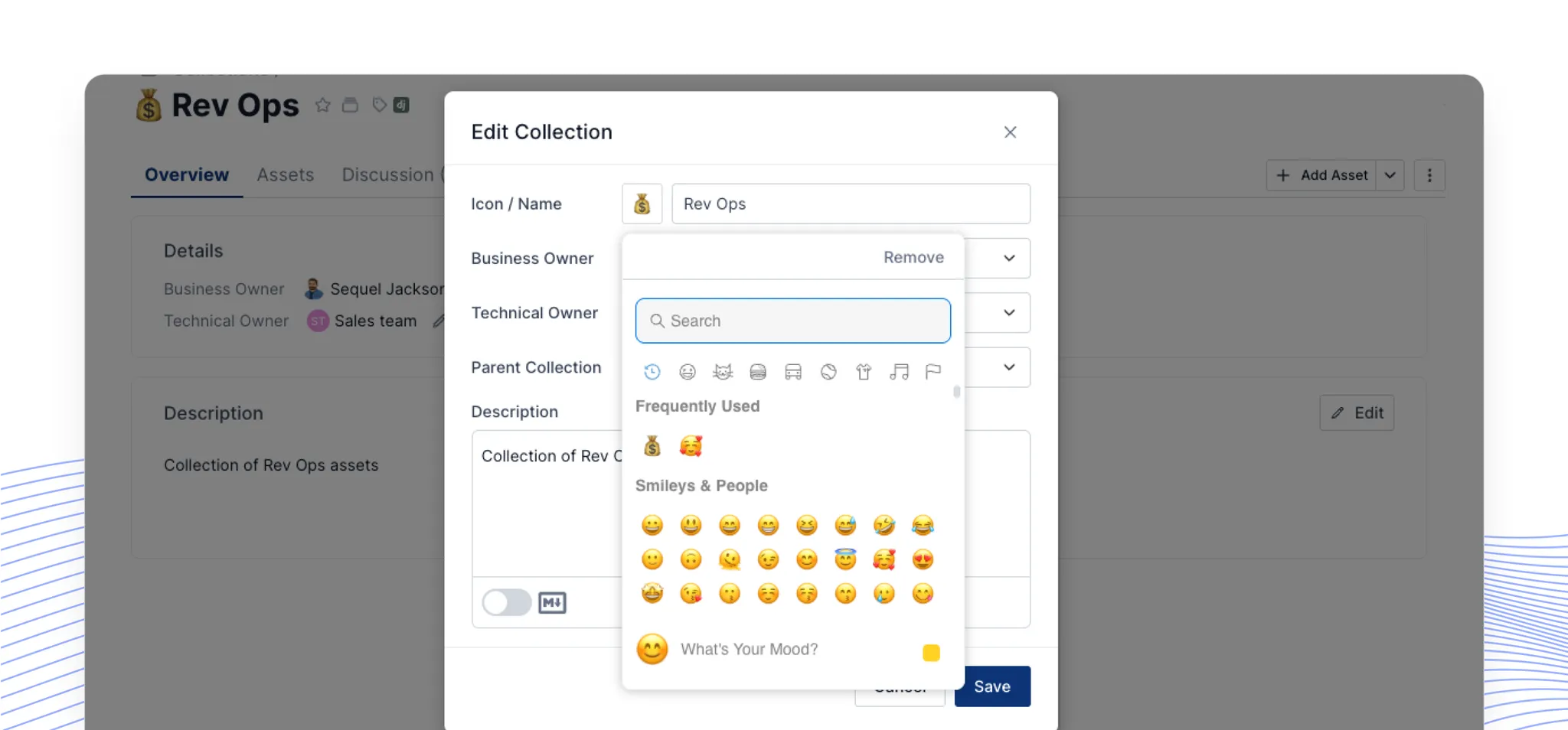The height and width of the screenshot is (730, 1568).
Task: Show the Frequently Used clock category
Action: coord(652,372)
